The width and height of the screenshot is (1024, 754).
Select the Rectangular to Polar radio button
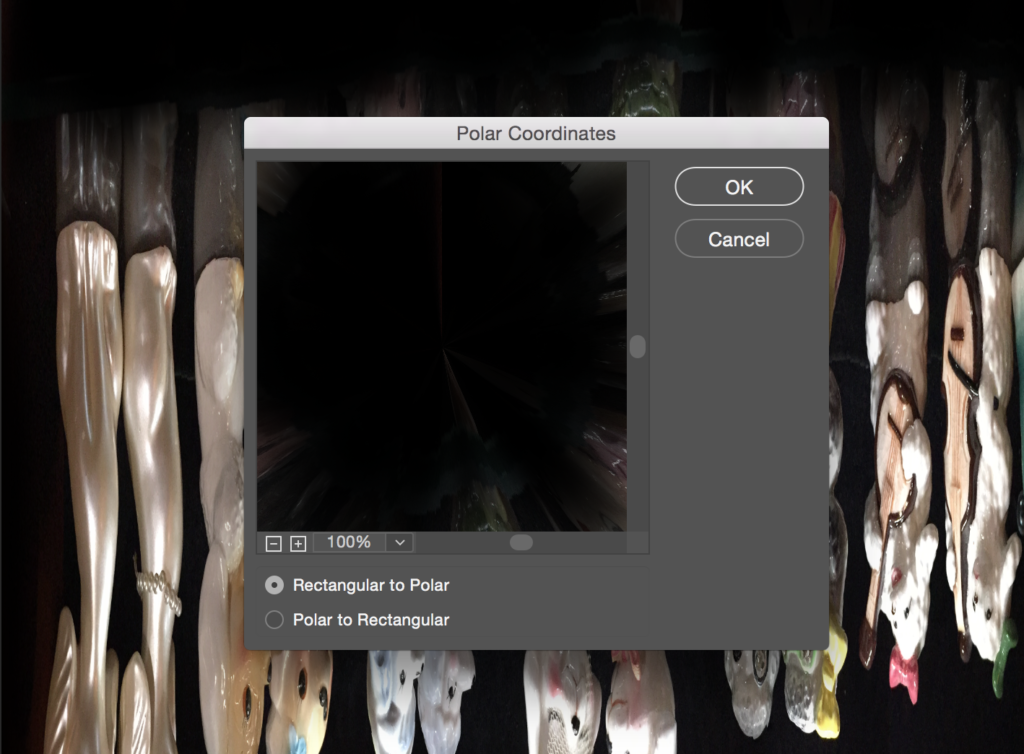point(274,585)
